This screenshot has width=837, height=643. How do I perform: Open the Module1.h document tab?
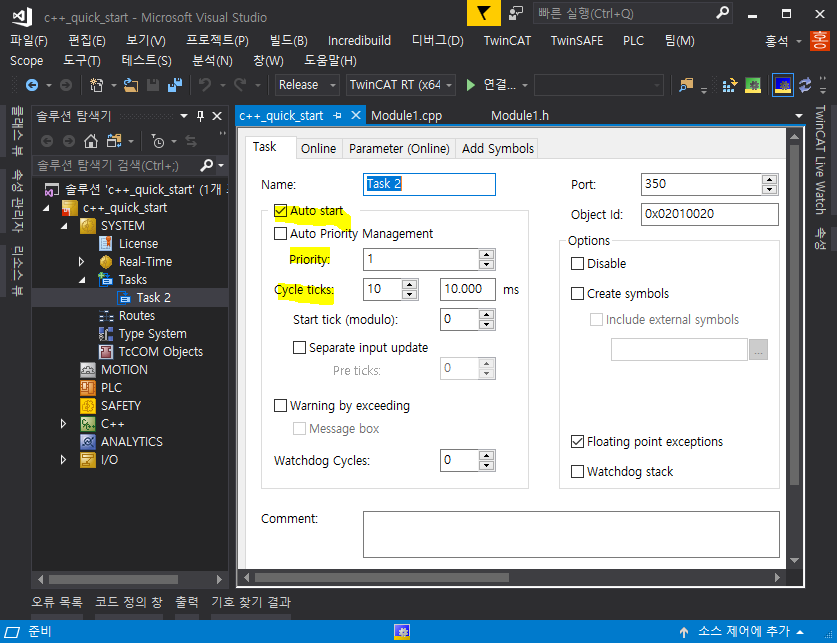click(x=519, y=116)
